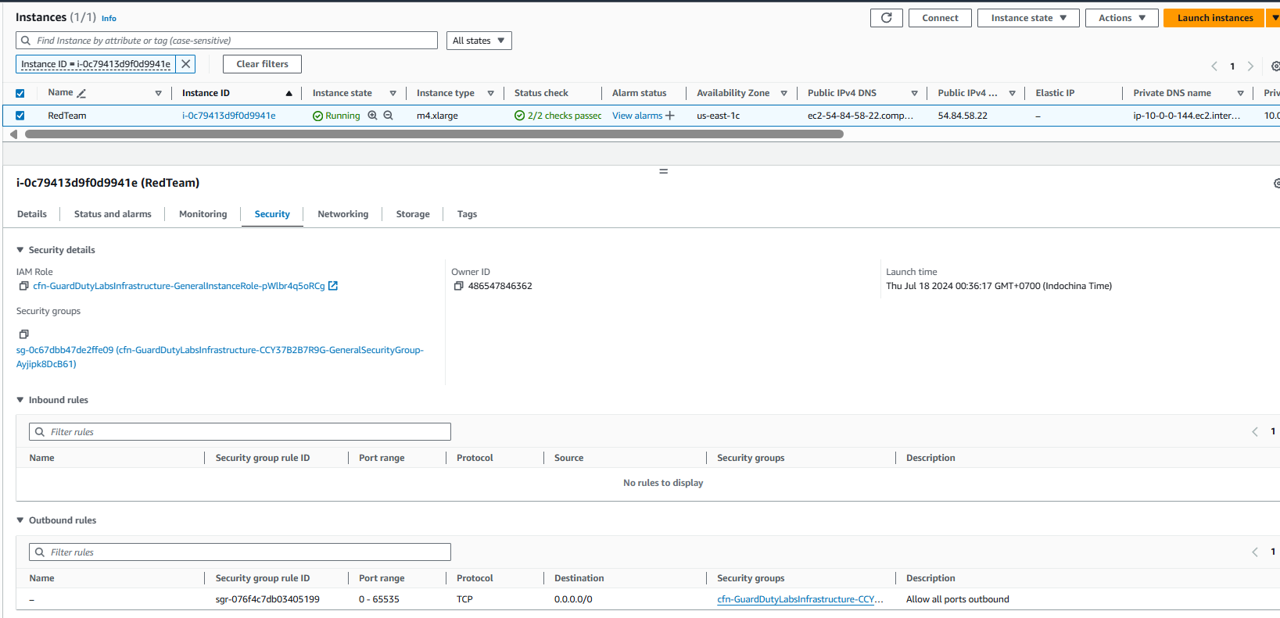1280x618 pixels.
Task: Uncheck the RedTeam instance row checkbox
Action: click(x=20, y=116)
